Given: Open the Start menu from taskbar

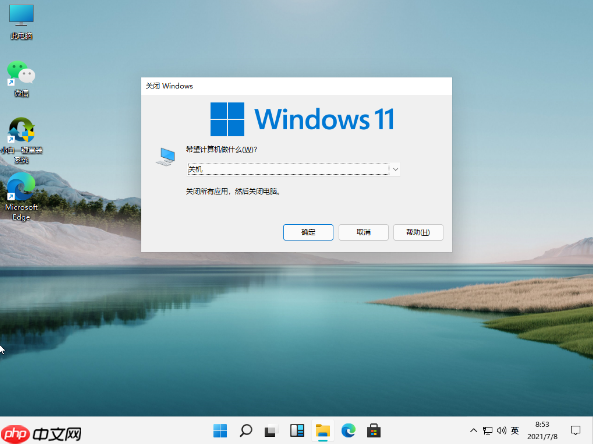Looking at the screenshot, I should coord(220,430).
